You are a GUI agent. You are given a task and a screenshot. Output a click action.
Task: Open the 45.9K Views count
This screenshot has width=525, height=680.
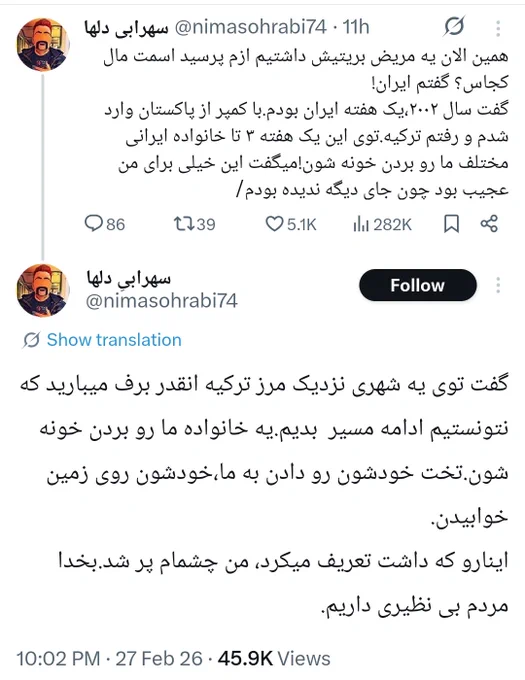click(x=274, y=658)
